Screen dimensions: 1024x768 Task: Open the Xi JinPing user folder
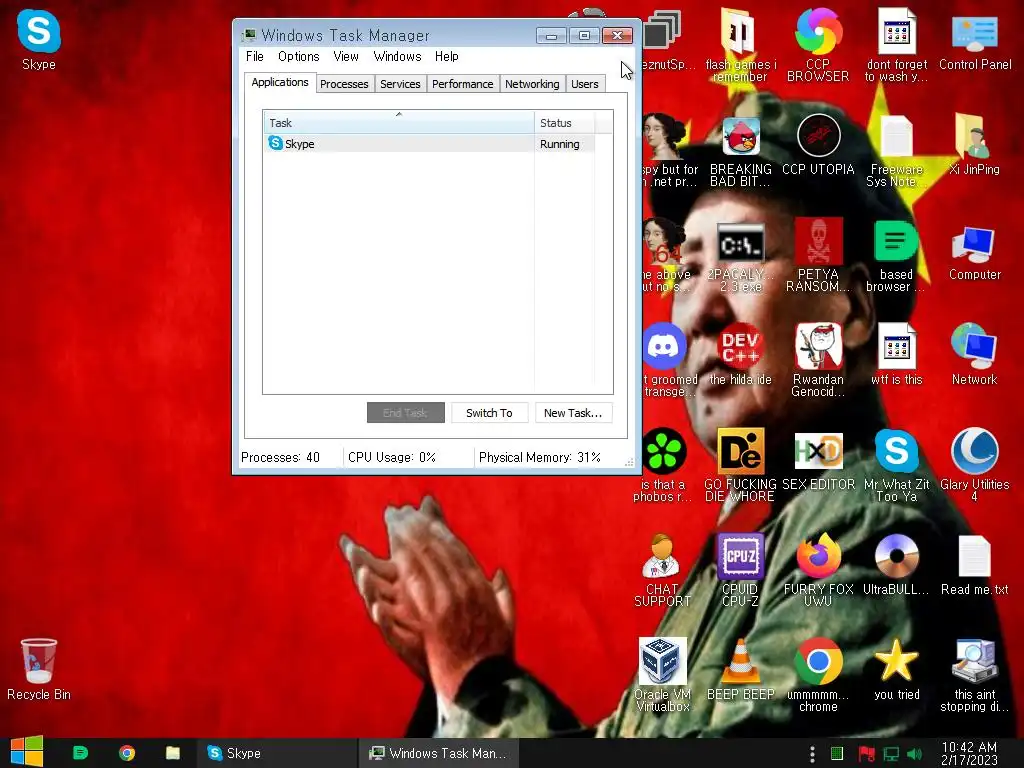pos(974,145)
